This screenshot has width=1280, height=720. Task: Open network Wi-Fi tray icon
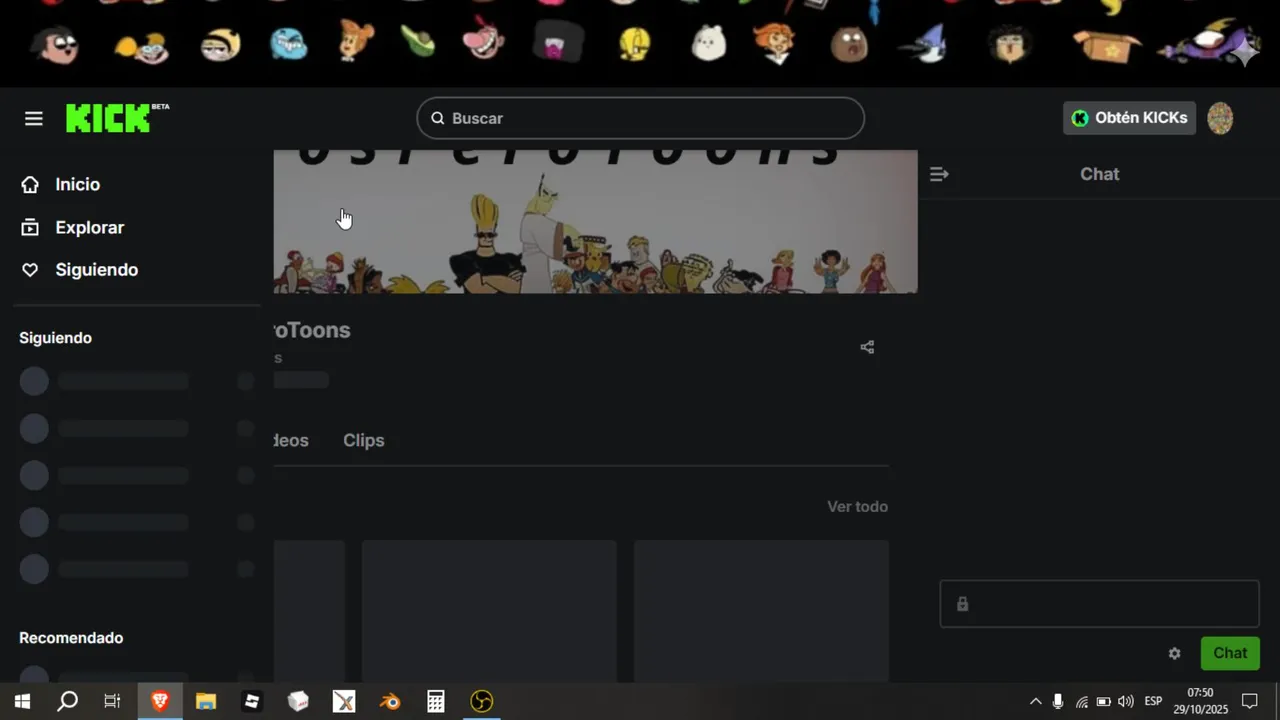pyautogui.click(x=1081, y=701)
